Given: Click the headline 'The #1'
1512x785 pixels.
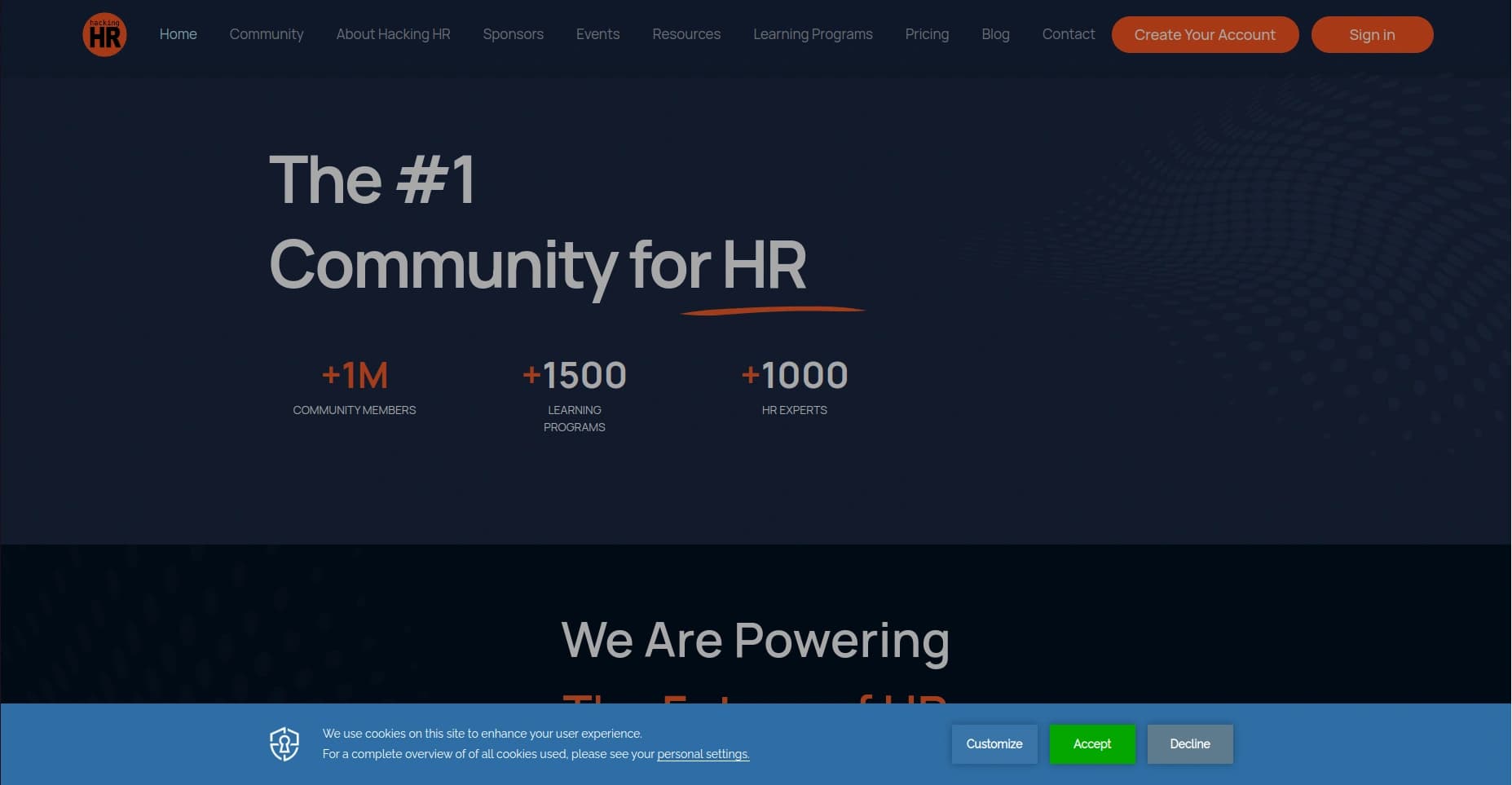Looking at the screenshot, I should pos(372,179).
